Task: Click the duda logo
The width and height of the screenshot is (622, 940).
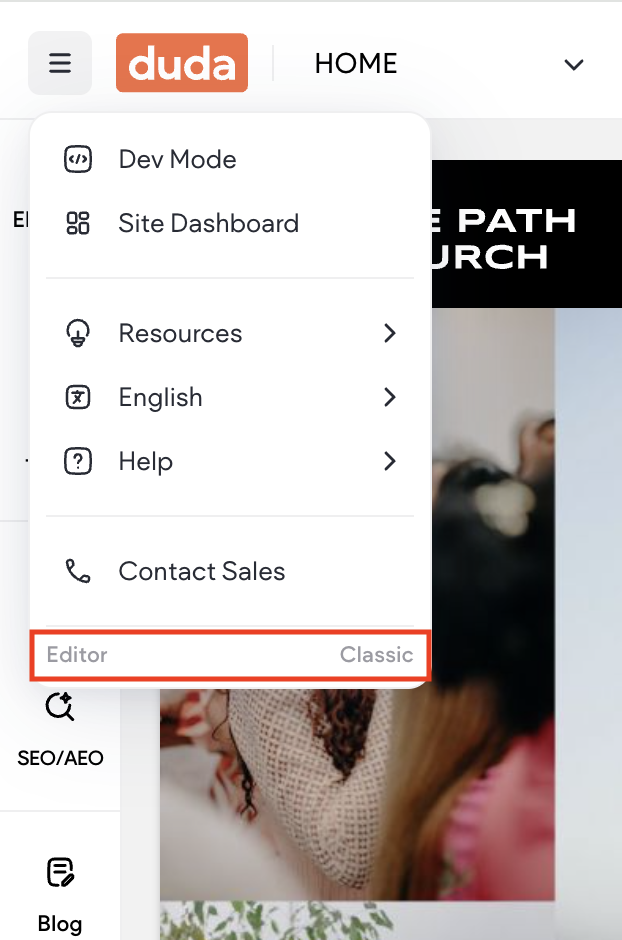Action: pyautogui.click(x=182, y=63)
